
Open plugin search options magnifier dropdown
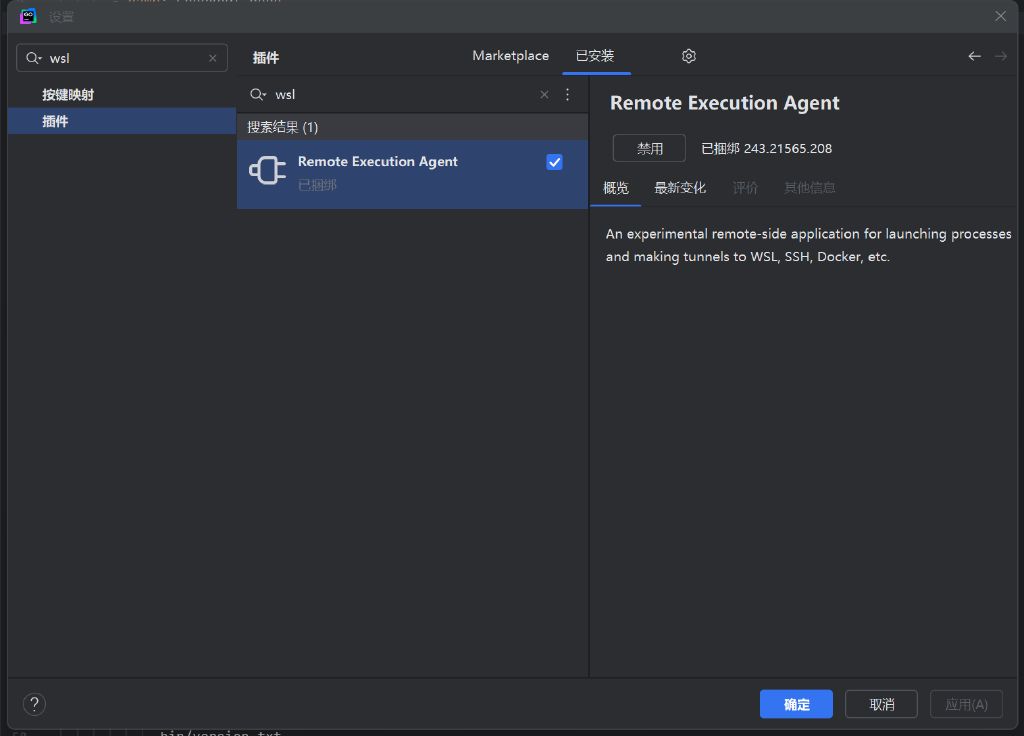click(258, 95)
